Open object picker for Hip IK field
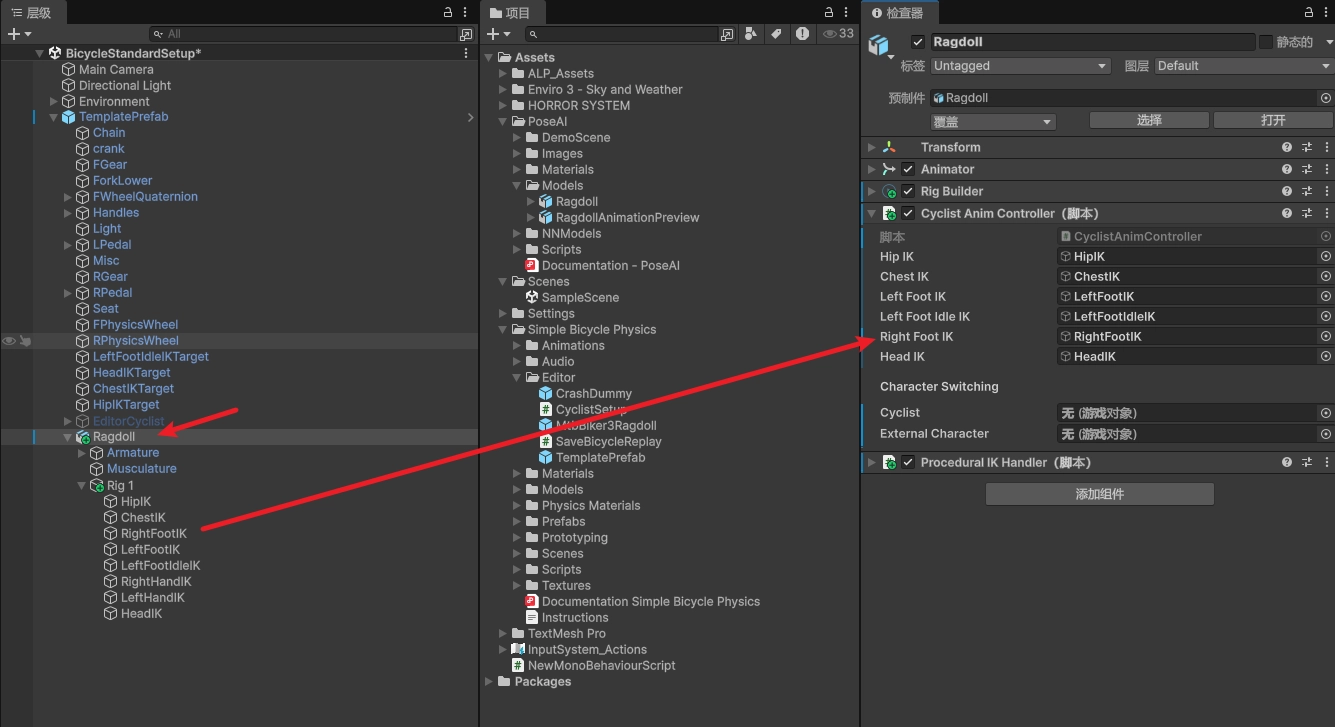The image size is (1335, 727). [x=1326, y=256]
